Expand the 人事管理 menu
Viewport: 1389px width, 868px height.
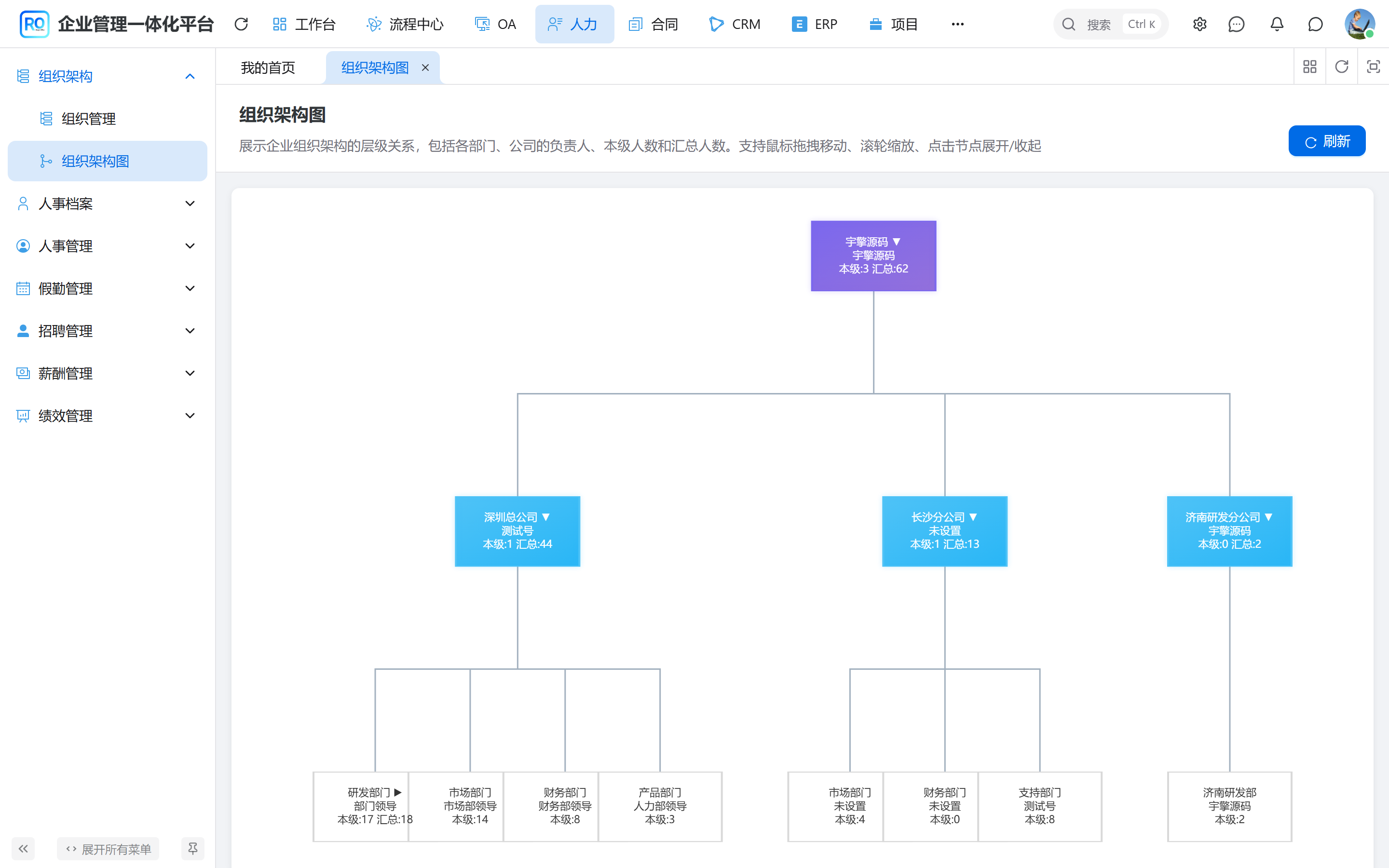coord(108,246)
